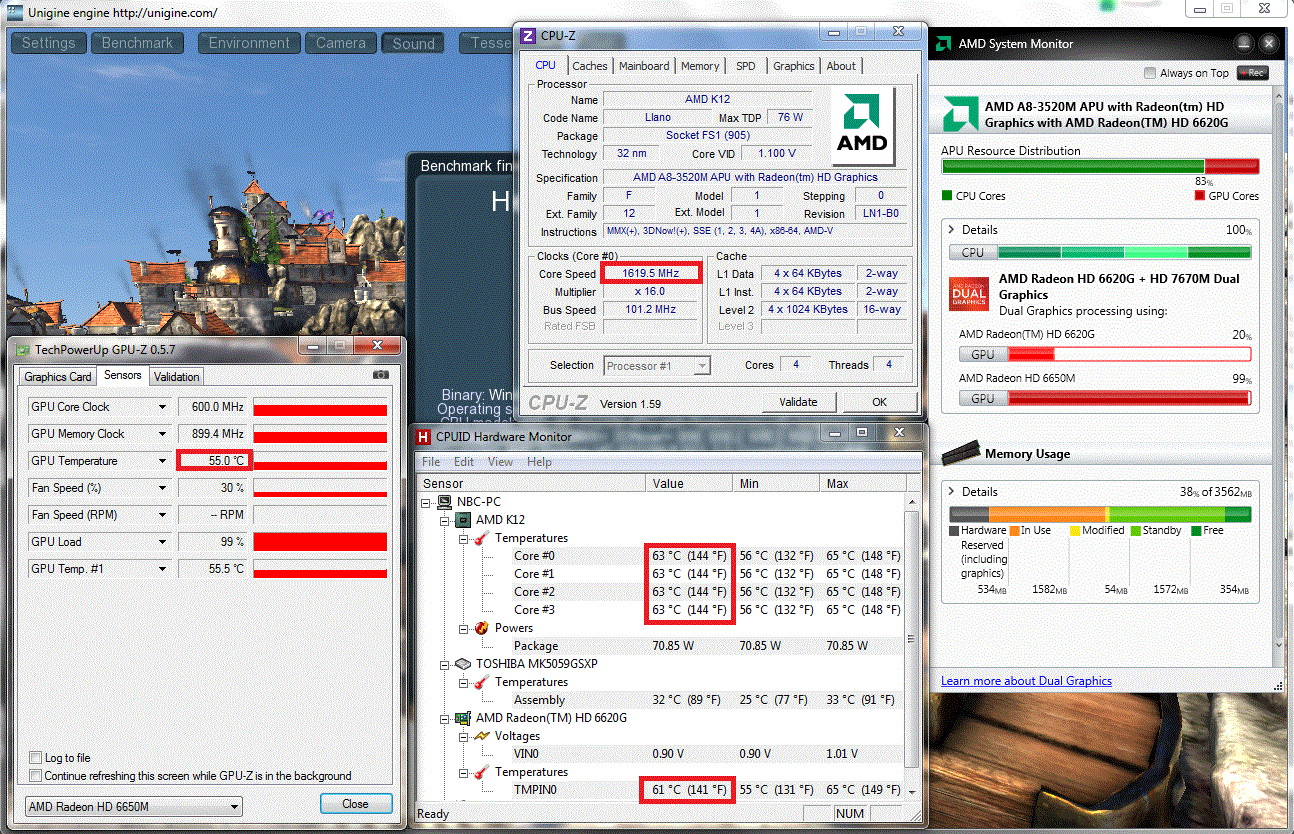Viewport: 1294px width, 834px height.
Task: Switch to Graphics Card tab in GPU-Z
Action: point(58,377)
